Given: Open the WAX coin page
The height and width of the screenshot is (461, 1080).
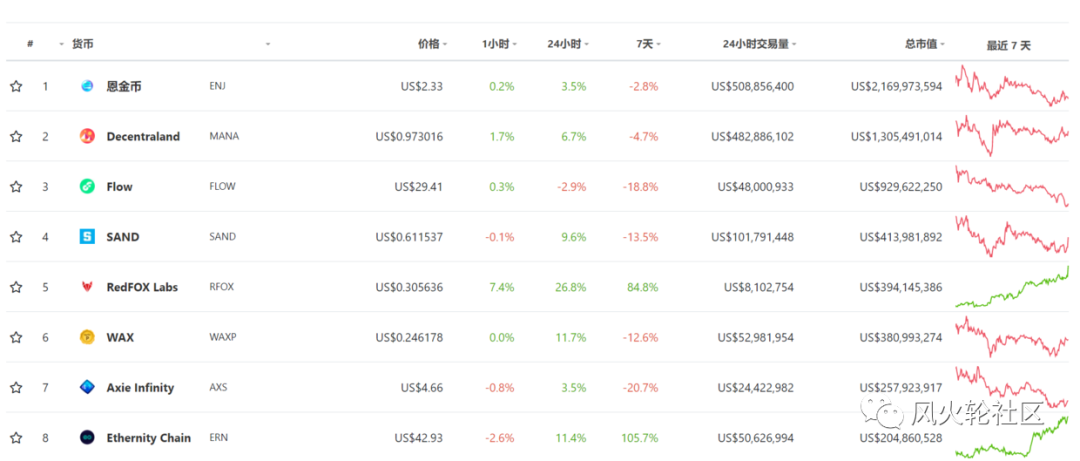Looking at the screenshot, I should pos(120,338).
